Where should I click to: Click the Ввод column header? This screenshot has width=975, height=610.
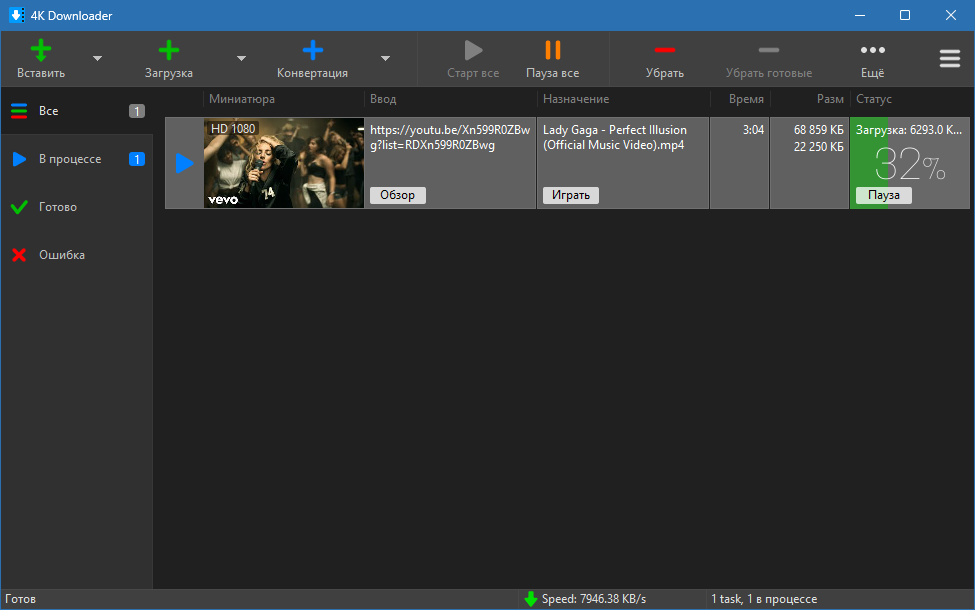coord(383,99)
